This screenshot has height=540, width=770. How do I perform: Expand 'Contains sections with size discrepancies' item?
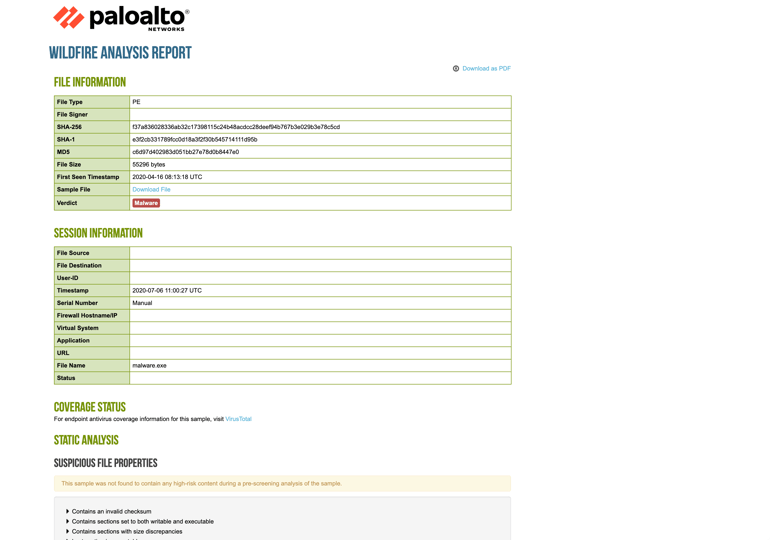(124, 532)
